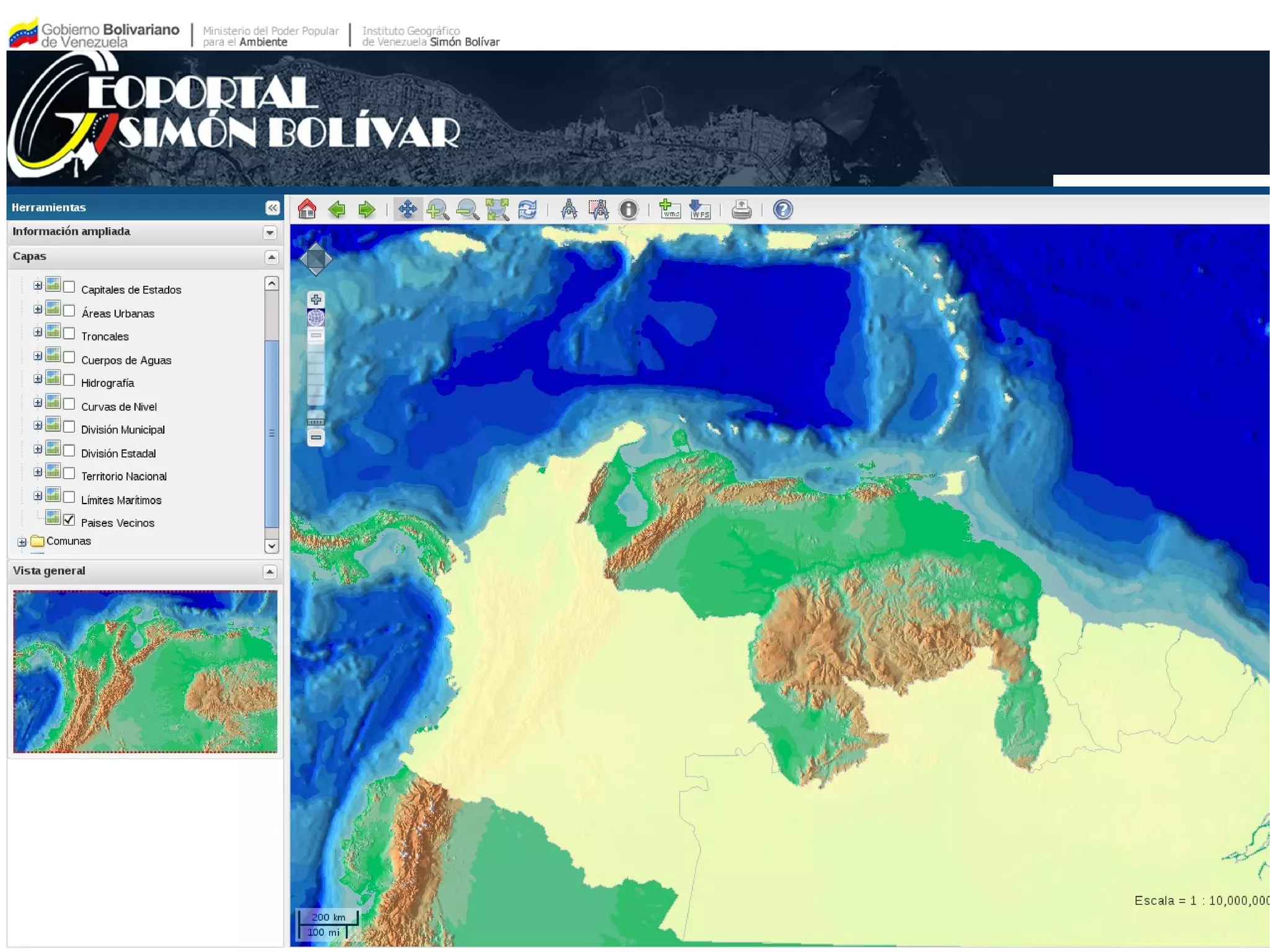Expand the Información ampliada panel

pos(270,233)
